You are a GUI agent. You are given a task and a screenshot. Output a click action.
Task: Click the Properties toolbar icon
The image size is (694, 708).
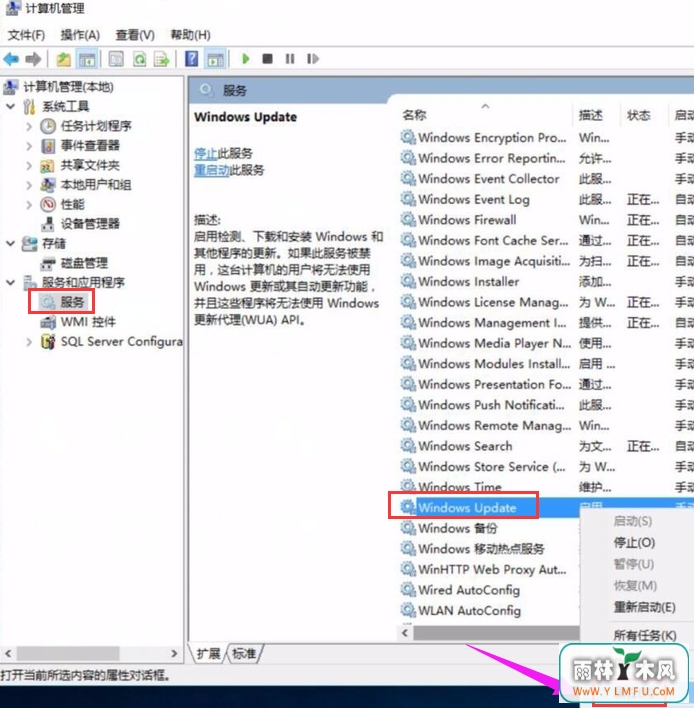pyautogui.click(x=116, y=59)
